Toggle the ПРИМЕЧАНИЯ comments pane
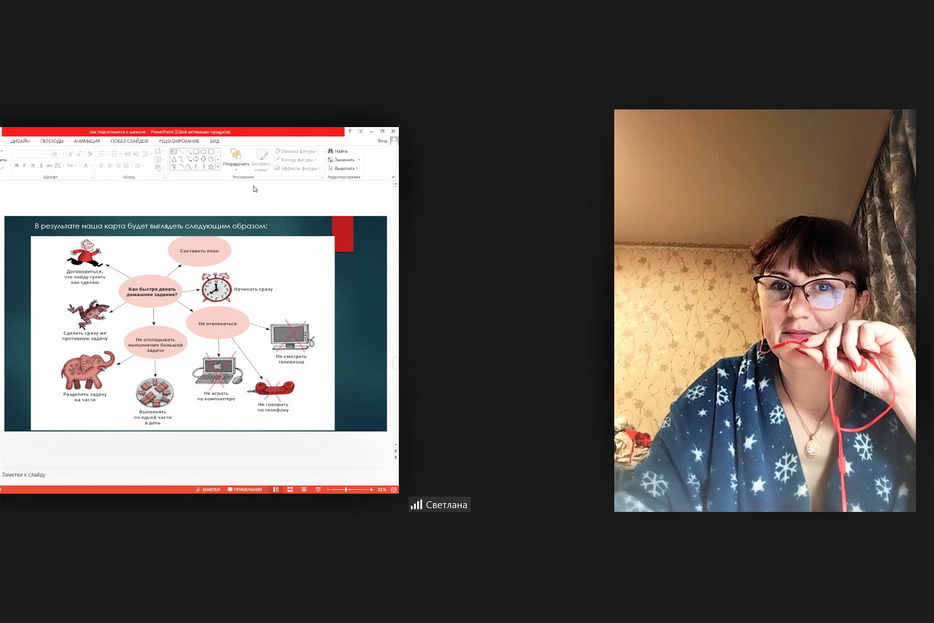The image size is (934, 623). [x=245, y=490]
